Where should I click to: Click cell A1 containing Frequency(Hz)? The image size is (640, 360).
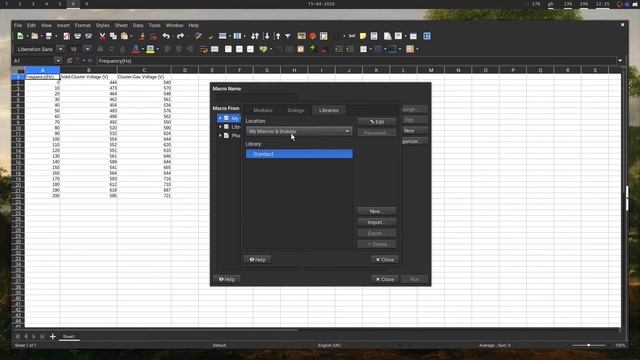coord(42,77)
